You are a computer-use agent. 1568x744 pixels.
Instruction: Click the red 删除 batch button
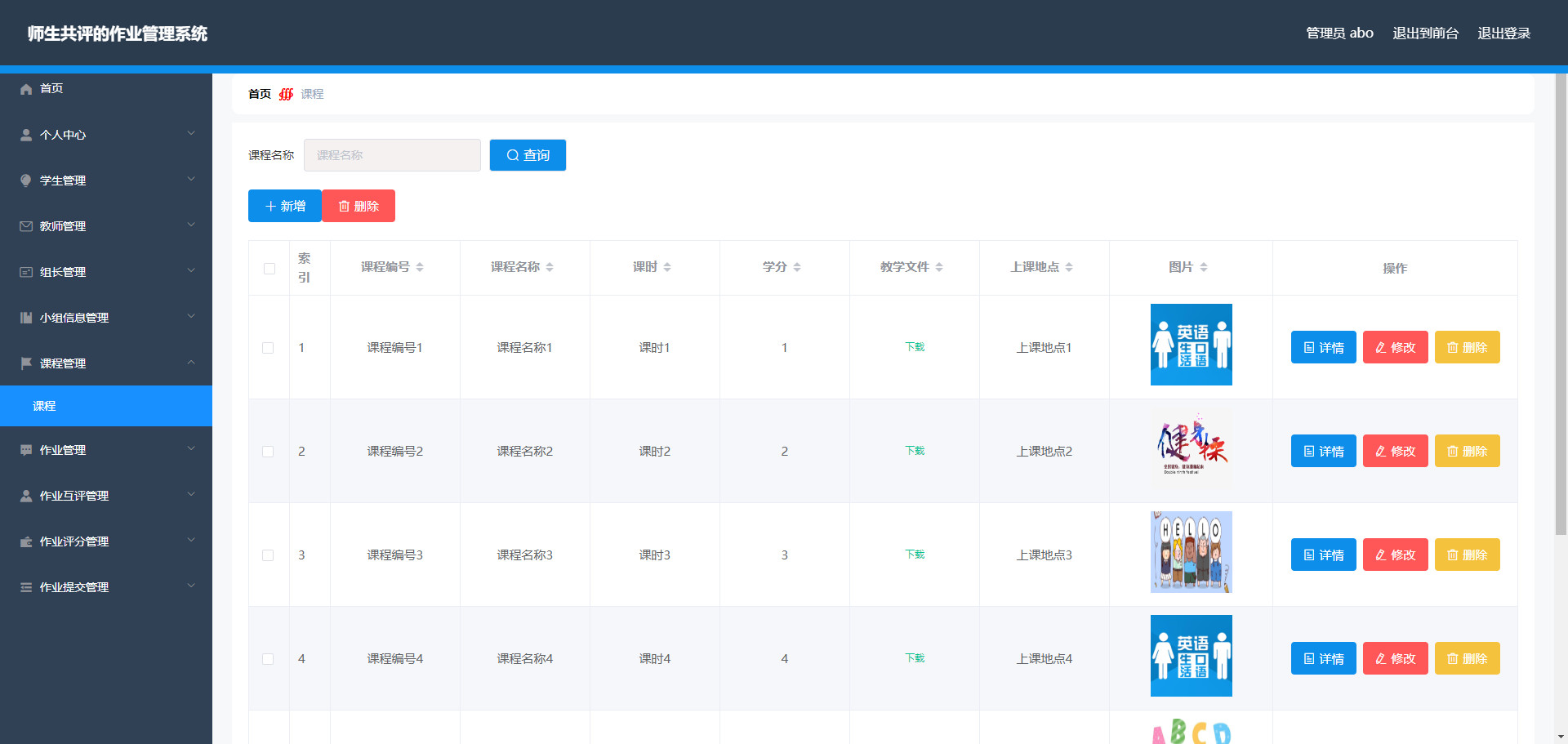pyautogui.click(x=359, y=206)
